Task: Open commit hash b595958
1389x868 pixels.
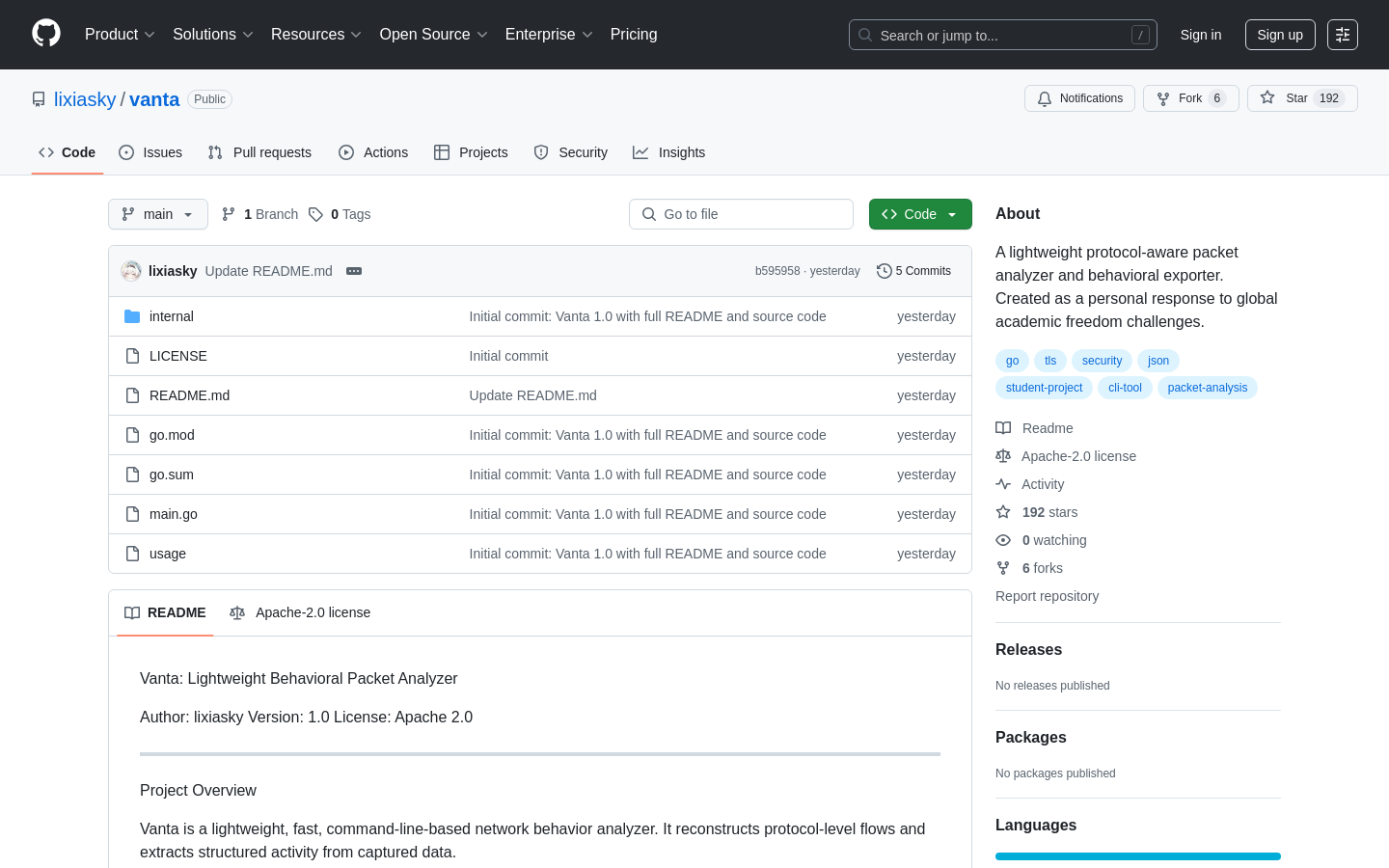Action: click(777, 271)
